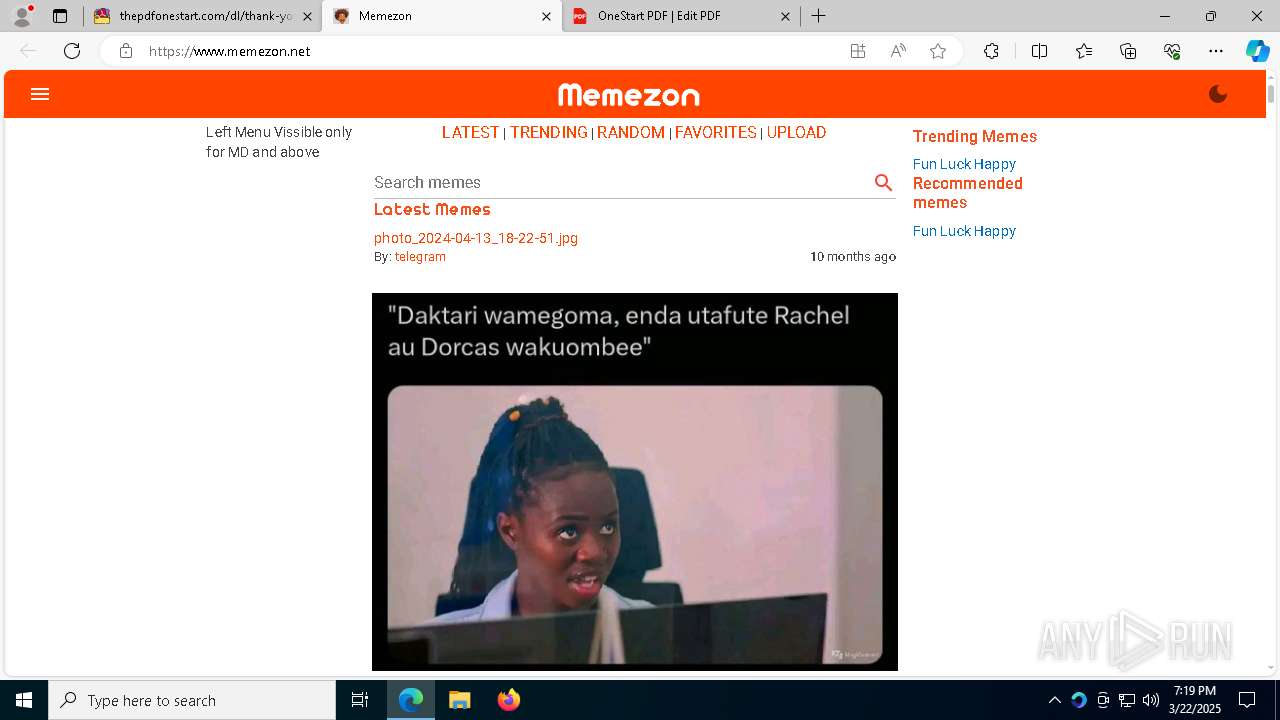1280x720 pixels.
Task: Add this page to favorites star
Action: tap(938, 51)
